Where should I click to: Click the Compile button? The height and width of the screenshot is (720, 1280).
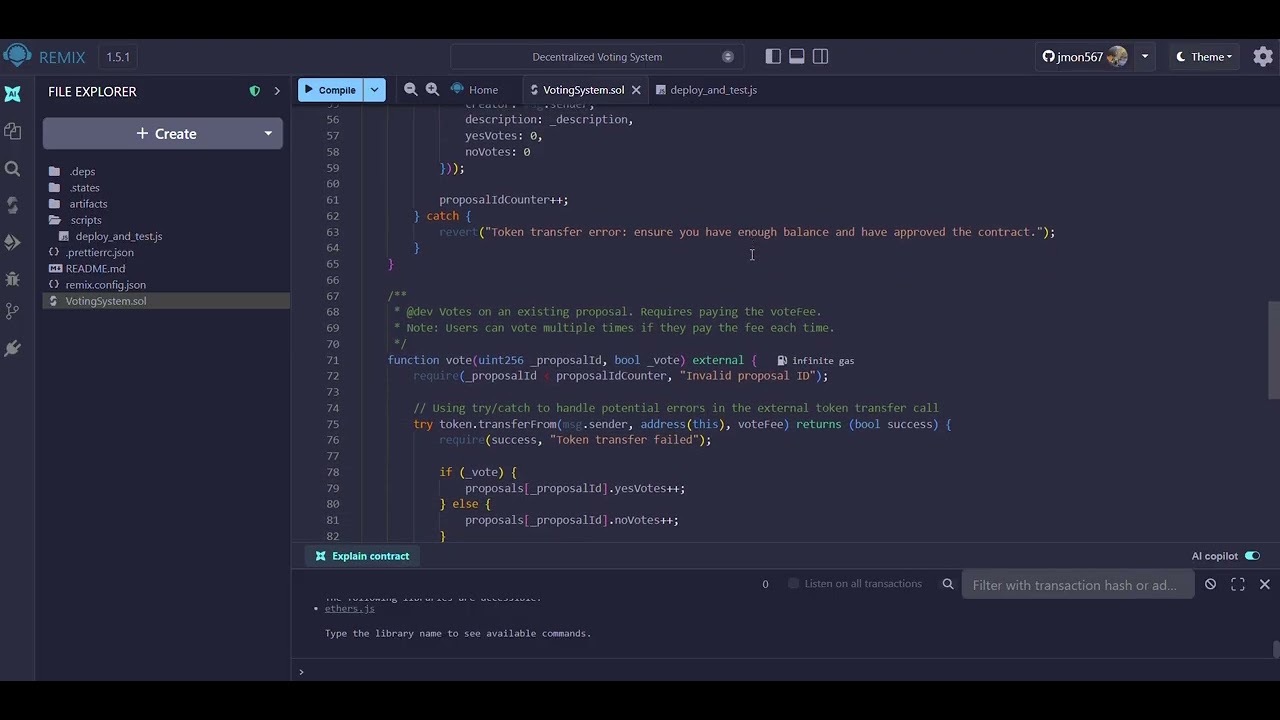pos(331,90)
